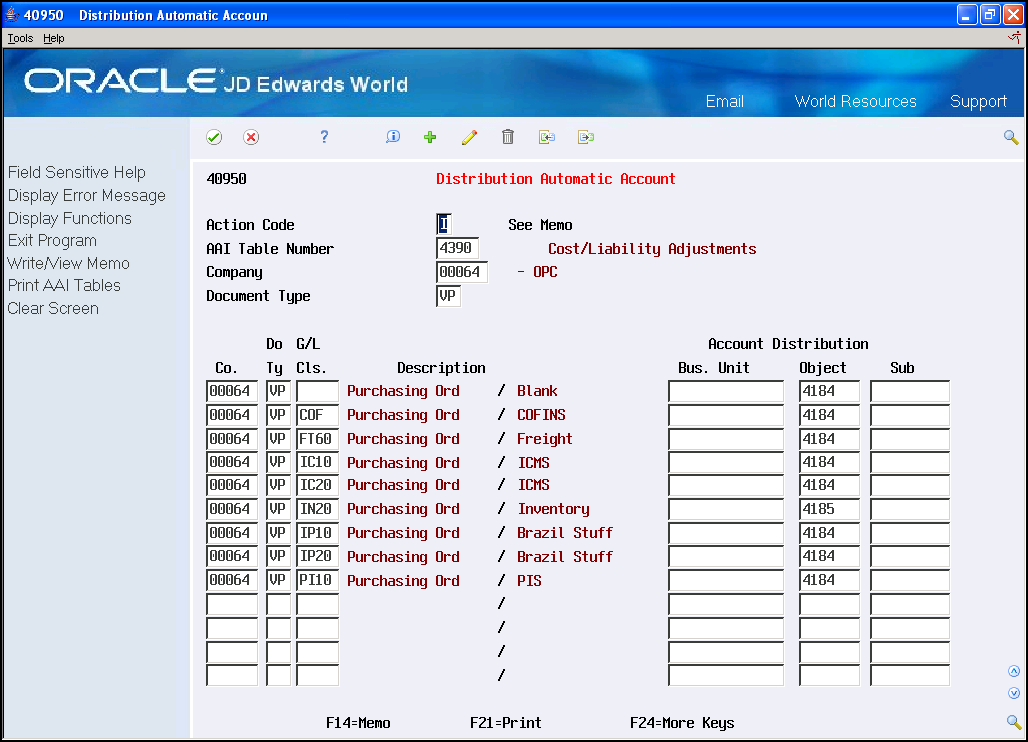The width and height of the screenshot is (1028, 742).
Task: Click the Oracle JD Edwards World logo
Action: (x=216, y=81)
